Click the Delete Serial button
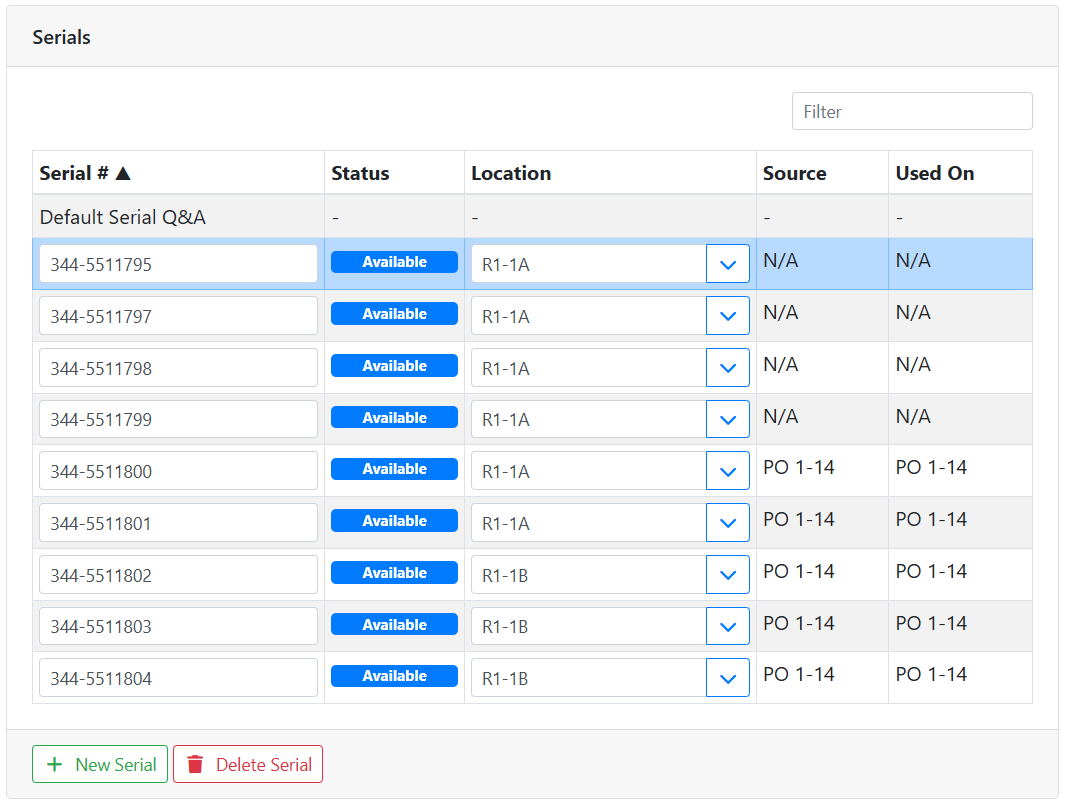This screenshot has height=810, width=1071. click(x=248, y=764)
